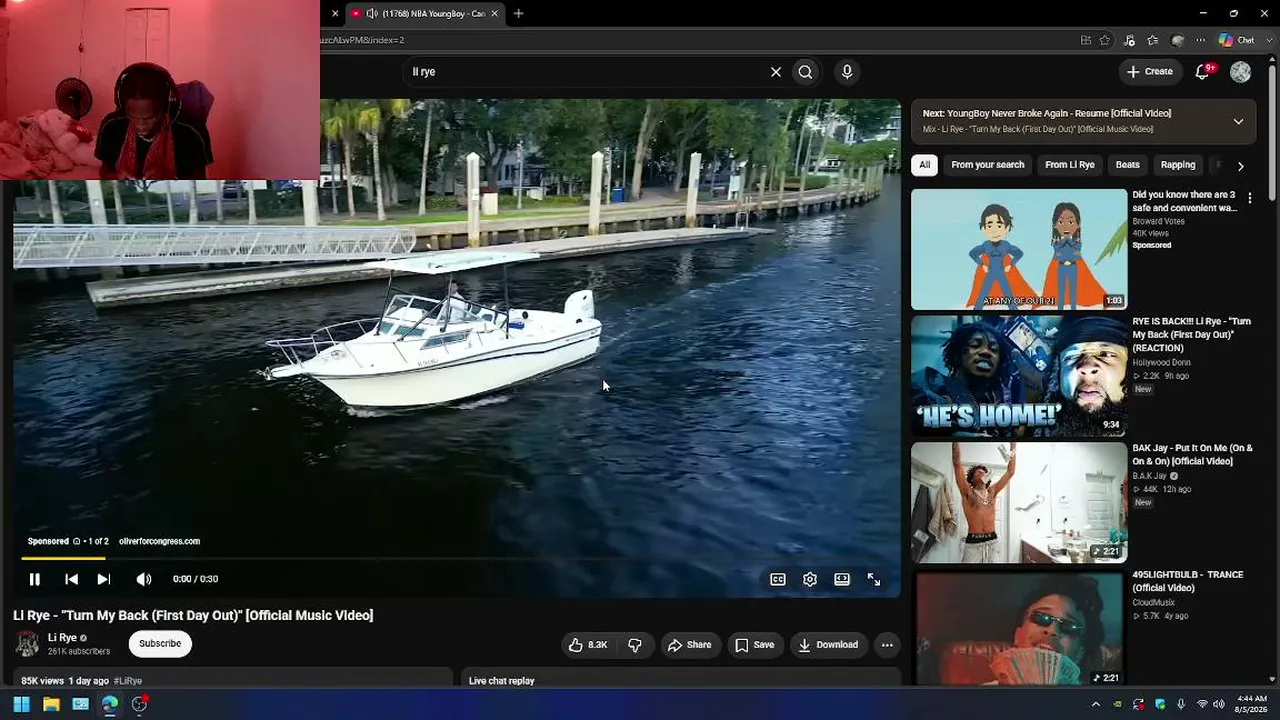Screen dimensions: 1280x720
Task: Seek along the video progress bar
Action: (x=457, y=558)
